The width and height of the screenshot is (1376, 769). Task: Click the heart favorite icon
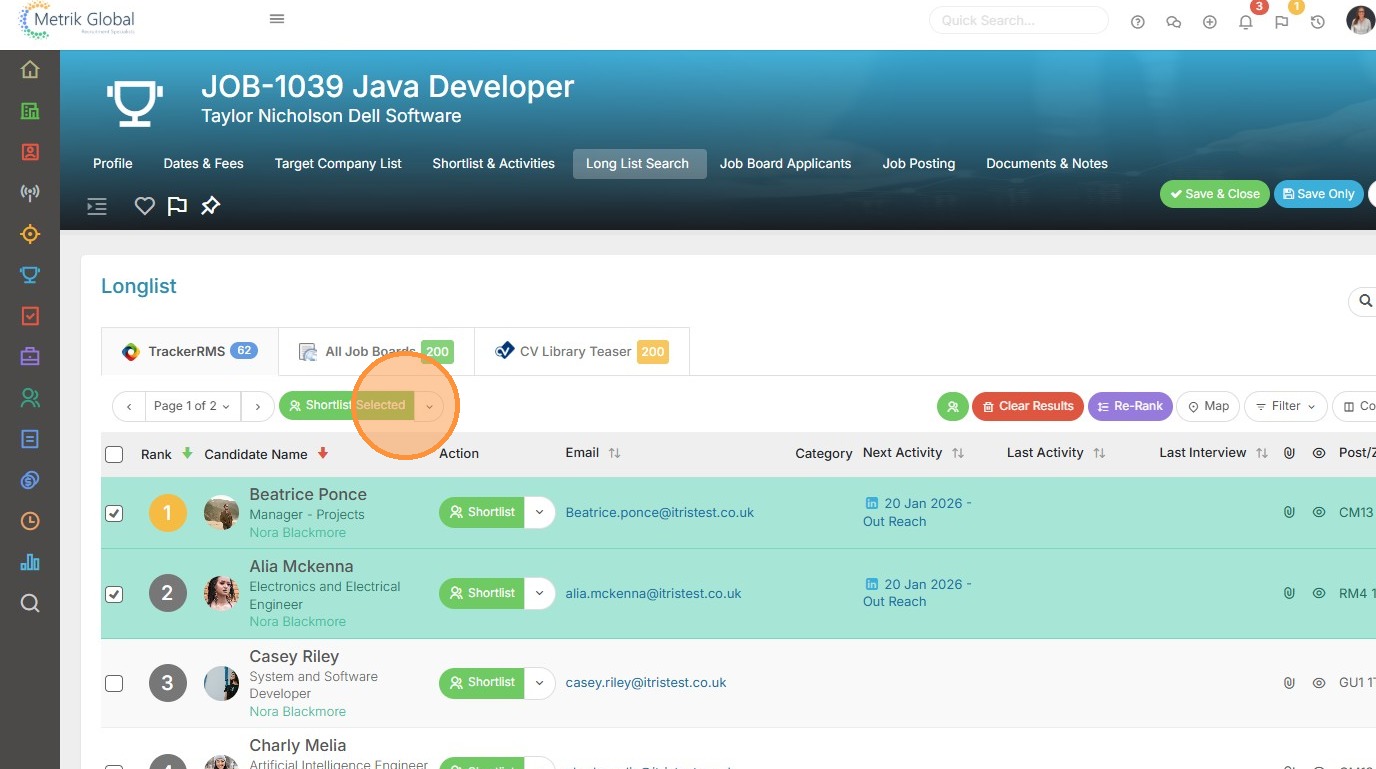click(x=145, y=206)
